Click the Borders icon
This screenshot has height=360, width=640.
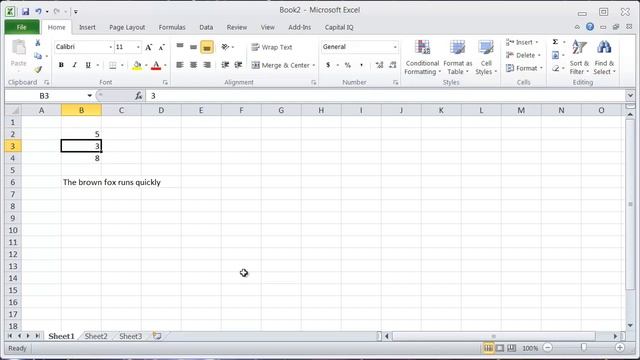point(113,65)
